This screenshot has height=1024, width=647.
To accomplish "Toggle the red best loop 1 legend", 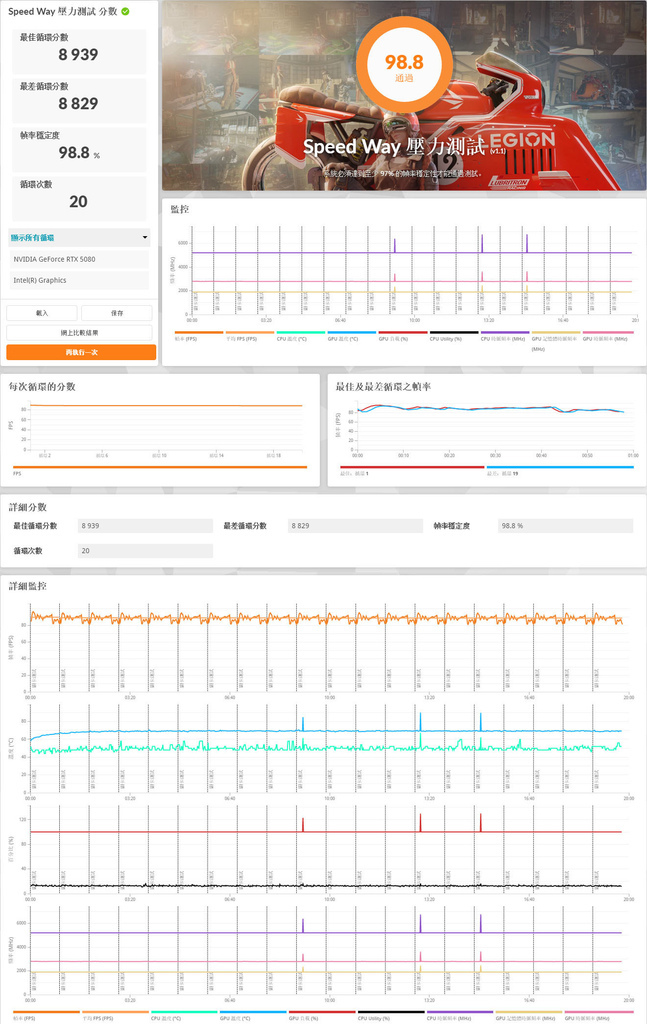I will pyautogui.click(x=412, y=470).
